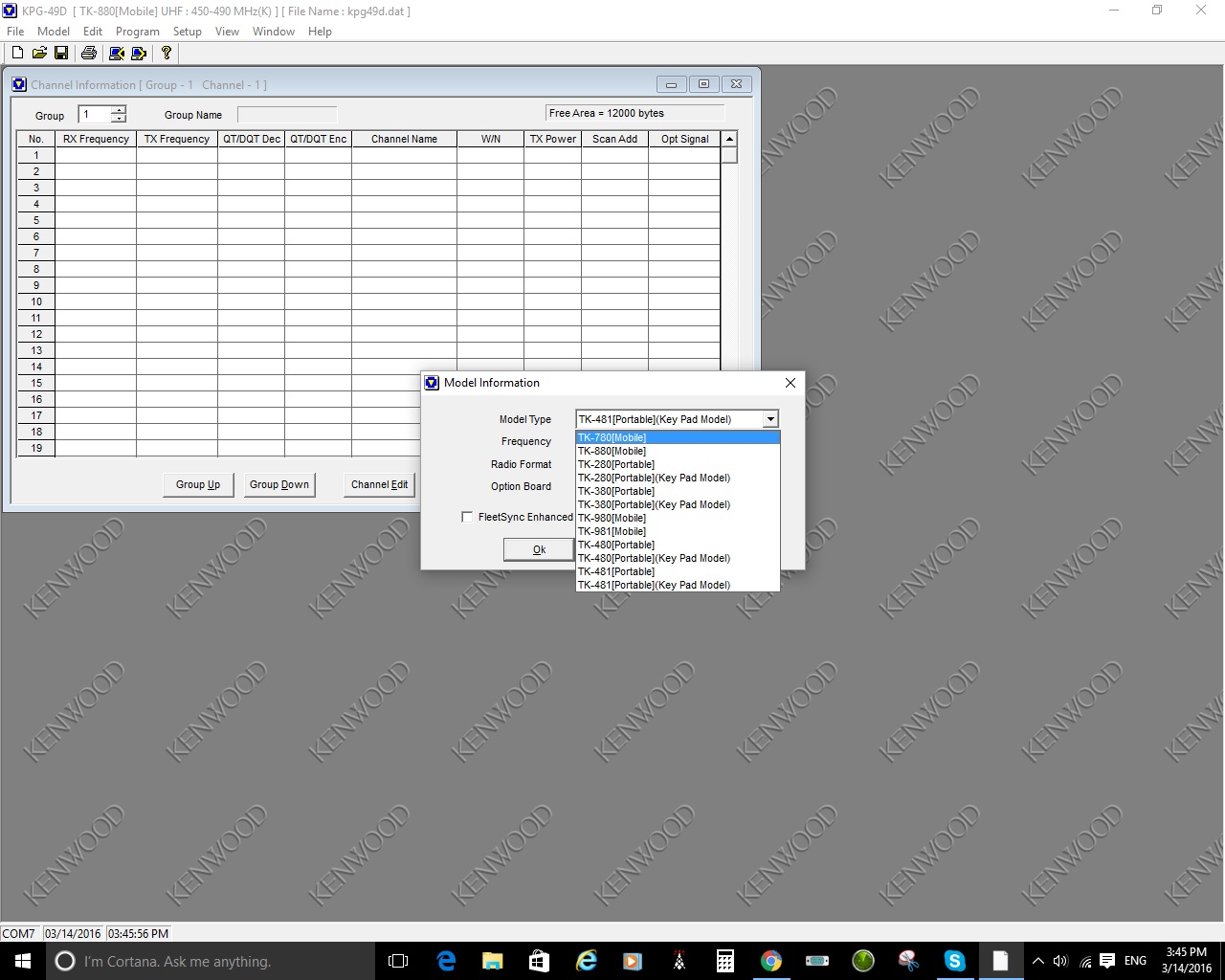1225x980 pixels.
Task: Select TK-481[Portable] without key pad
Action: pos(678,571)
